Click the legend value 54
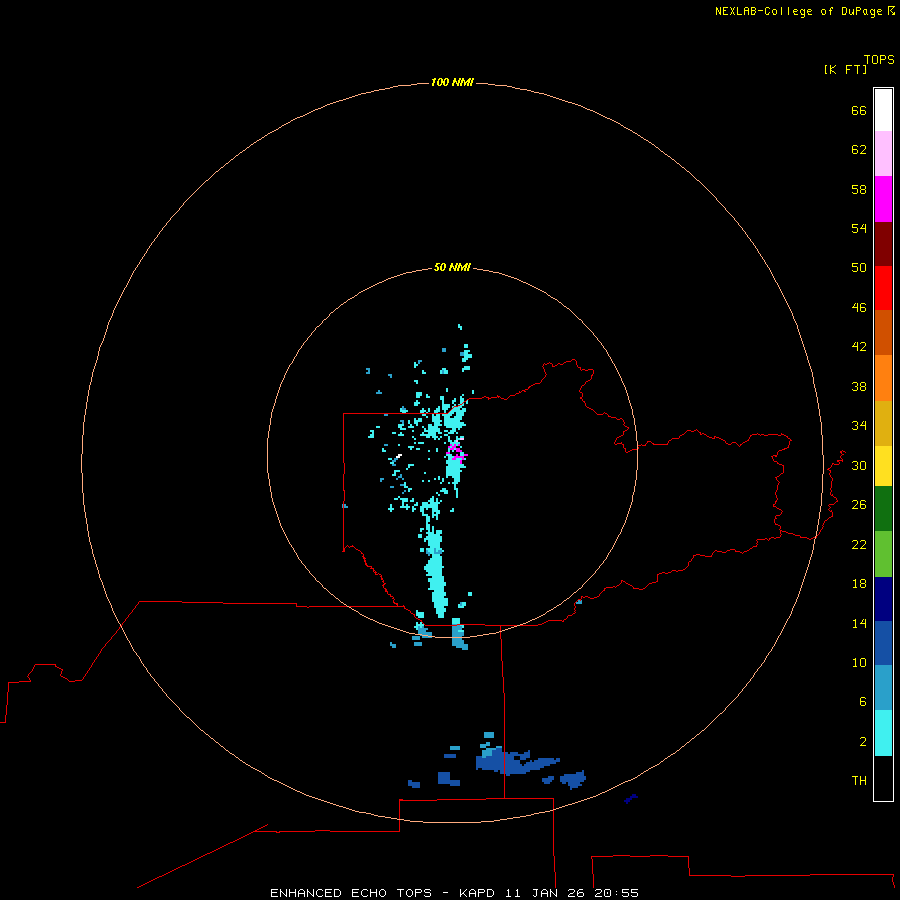The width and height of the screenshot is (900, 900). pyautogui.click(x=859, y=228)
